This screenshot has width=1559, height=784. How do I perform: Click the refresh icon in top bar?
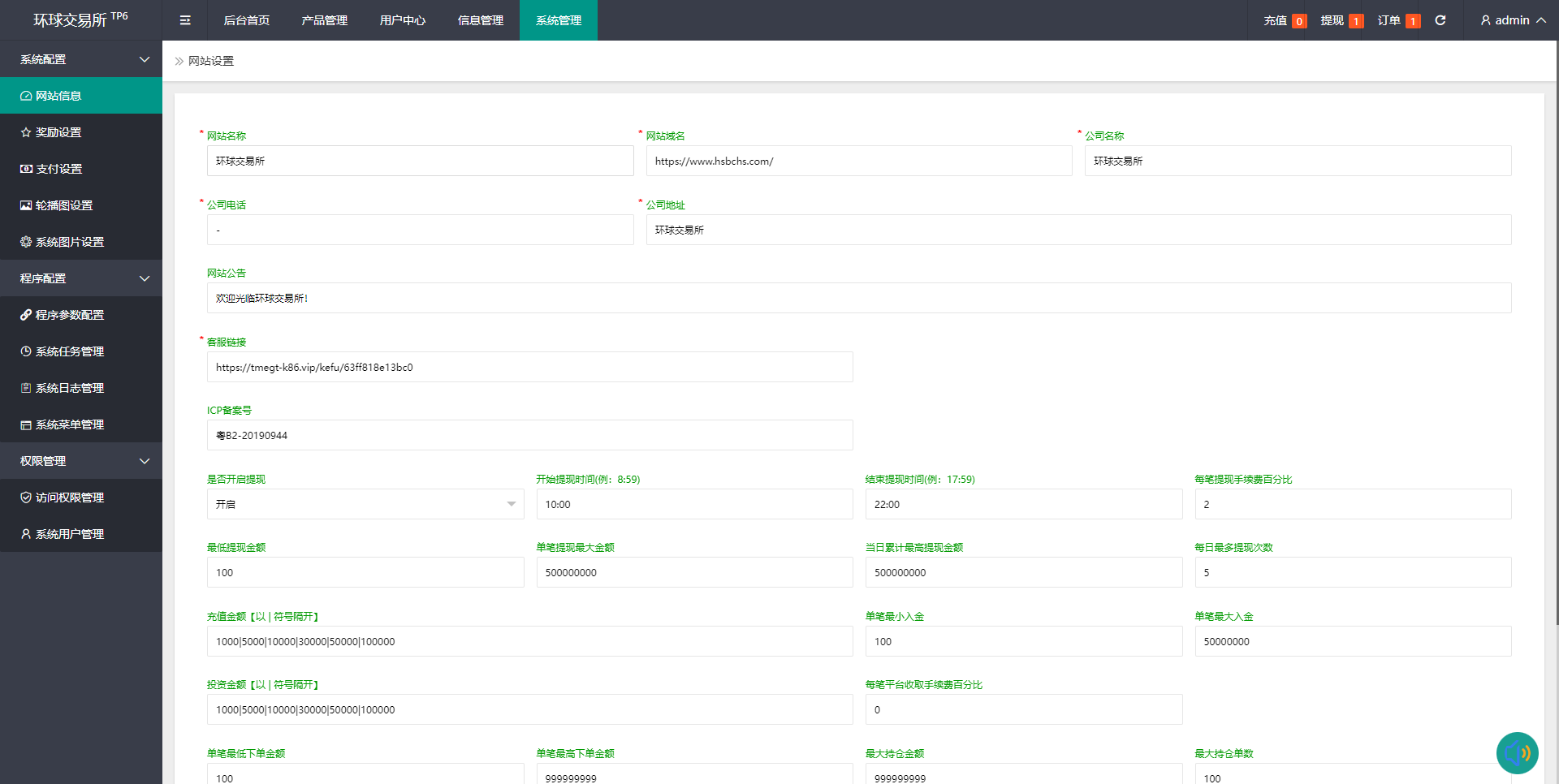click(1440, 20)
